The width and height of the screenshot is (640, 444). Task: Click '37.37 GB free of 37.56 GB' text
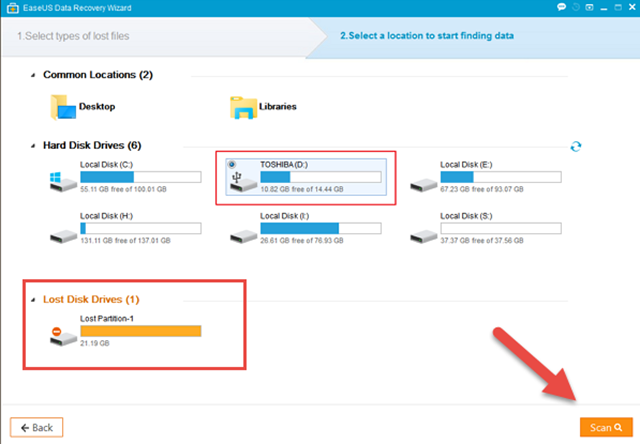(x=482, y=240)
